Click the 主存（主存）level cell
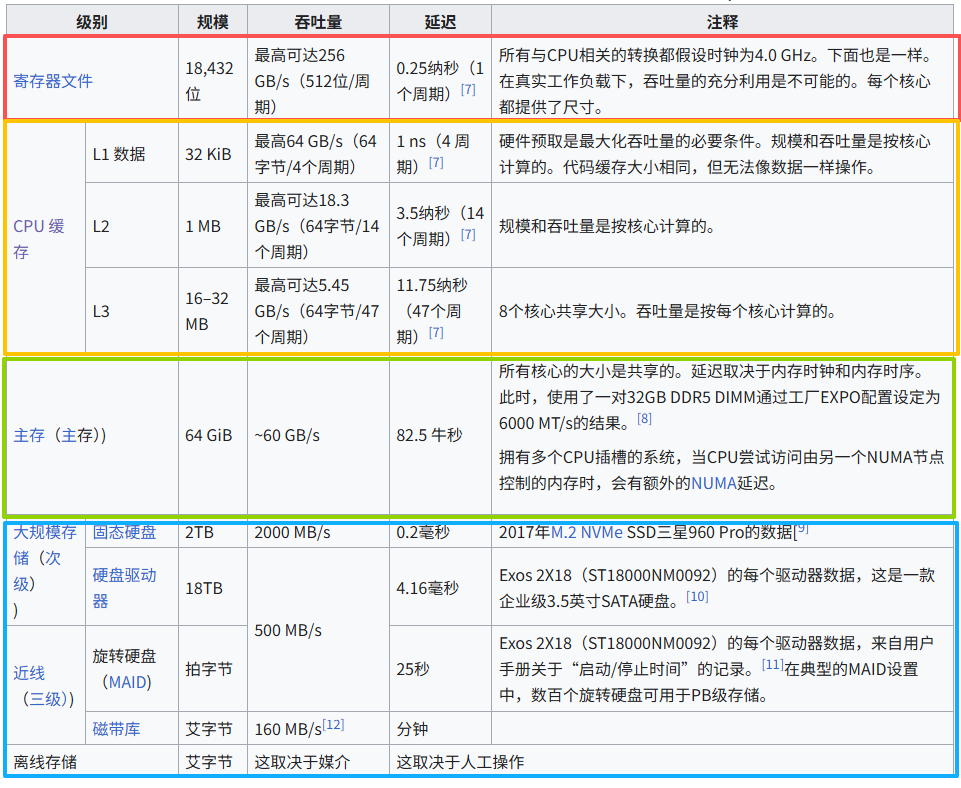 point(92,436)
